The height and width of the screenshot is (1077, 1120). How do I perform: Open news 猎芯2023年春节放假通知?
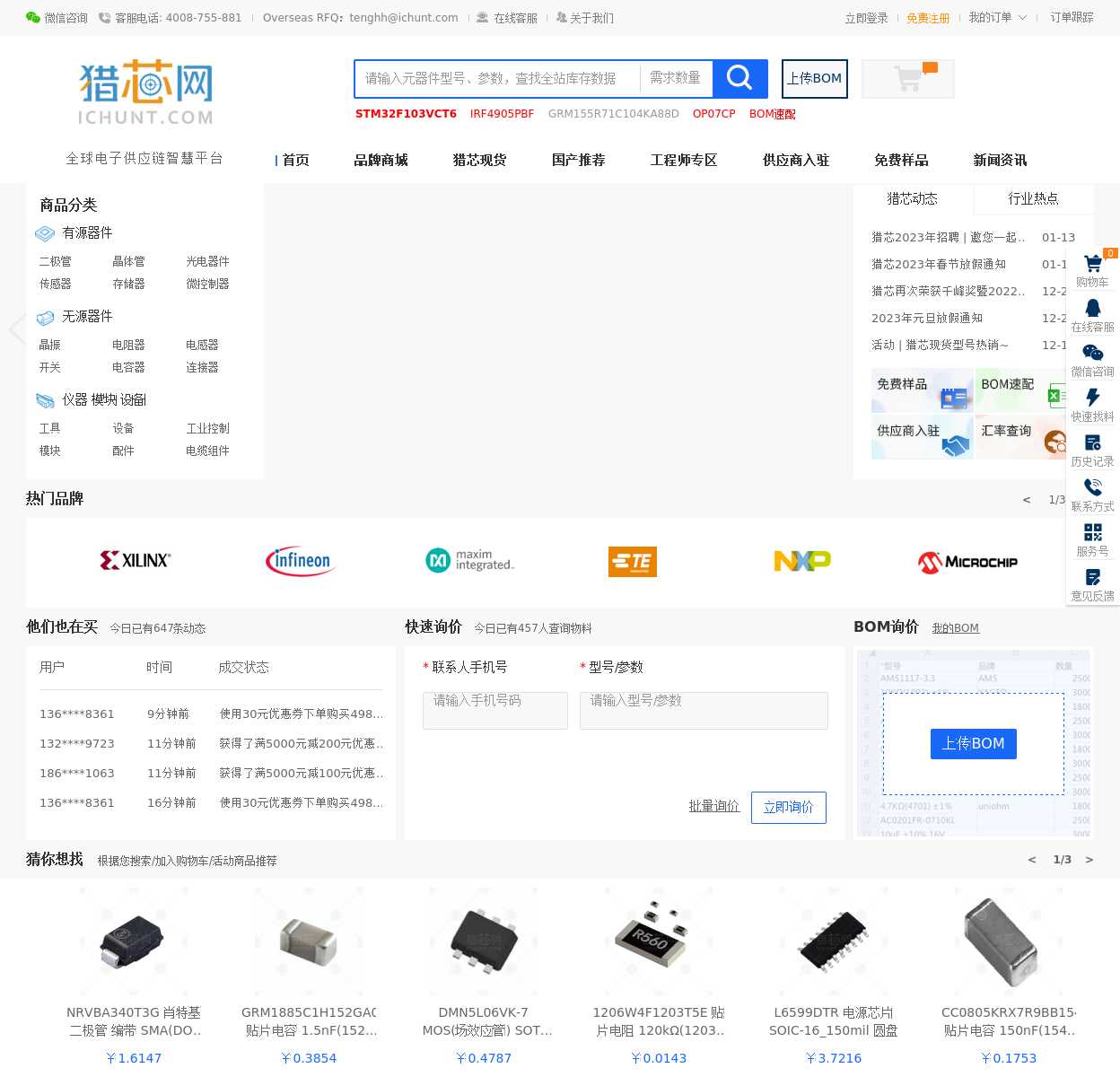939,264
